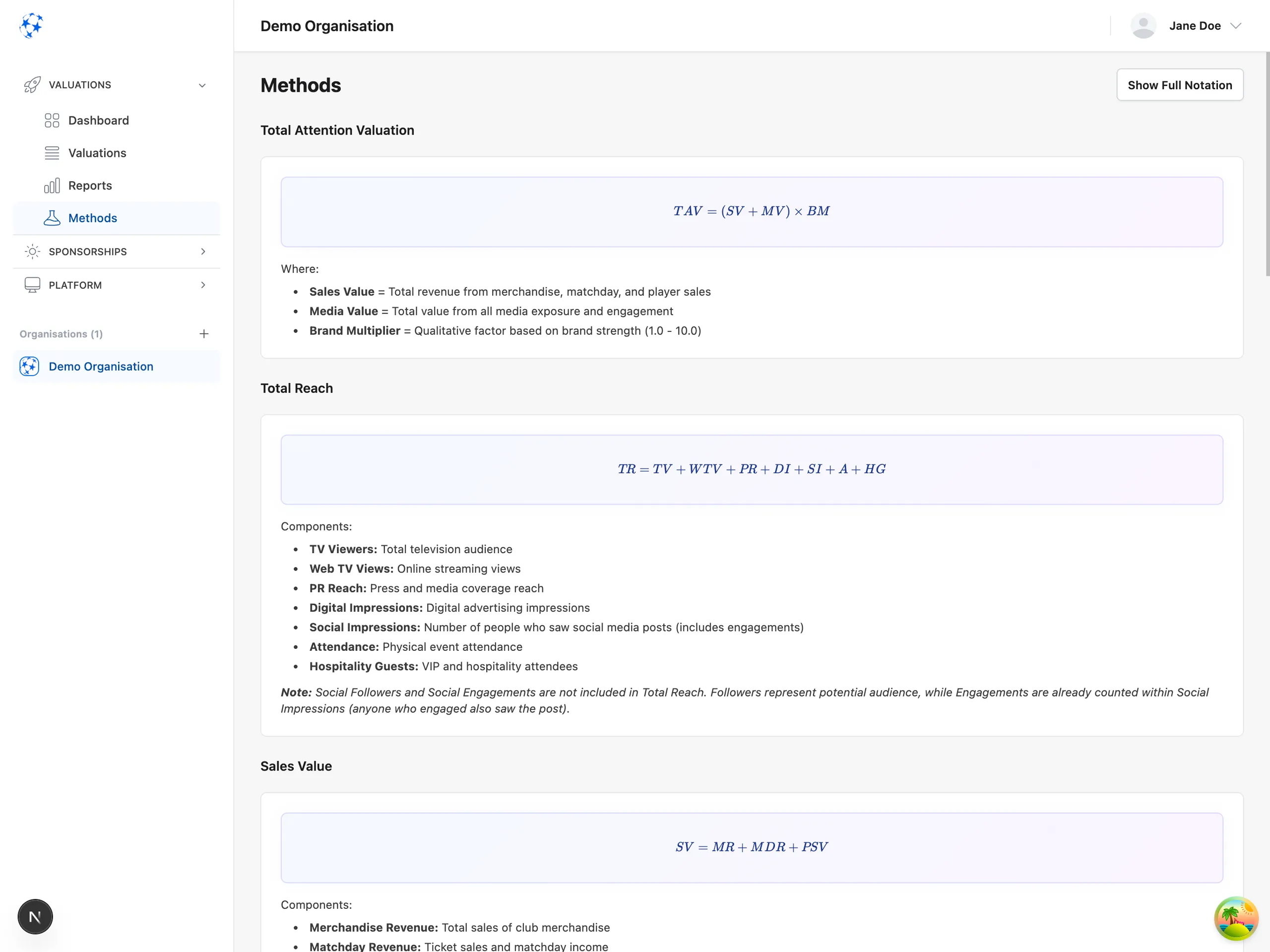Click Show Full Notation button
The width and height of the screenshot is (1270, 952).
[1180, 85]
